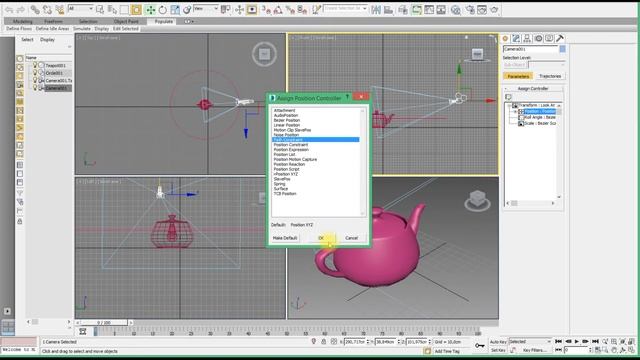
Task: Open the Selection ribbon tab
Action: pyautogui.click(x=88, y=21)
